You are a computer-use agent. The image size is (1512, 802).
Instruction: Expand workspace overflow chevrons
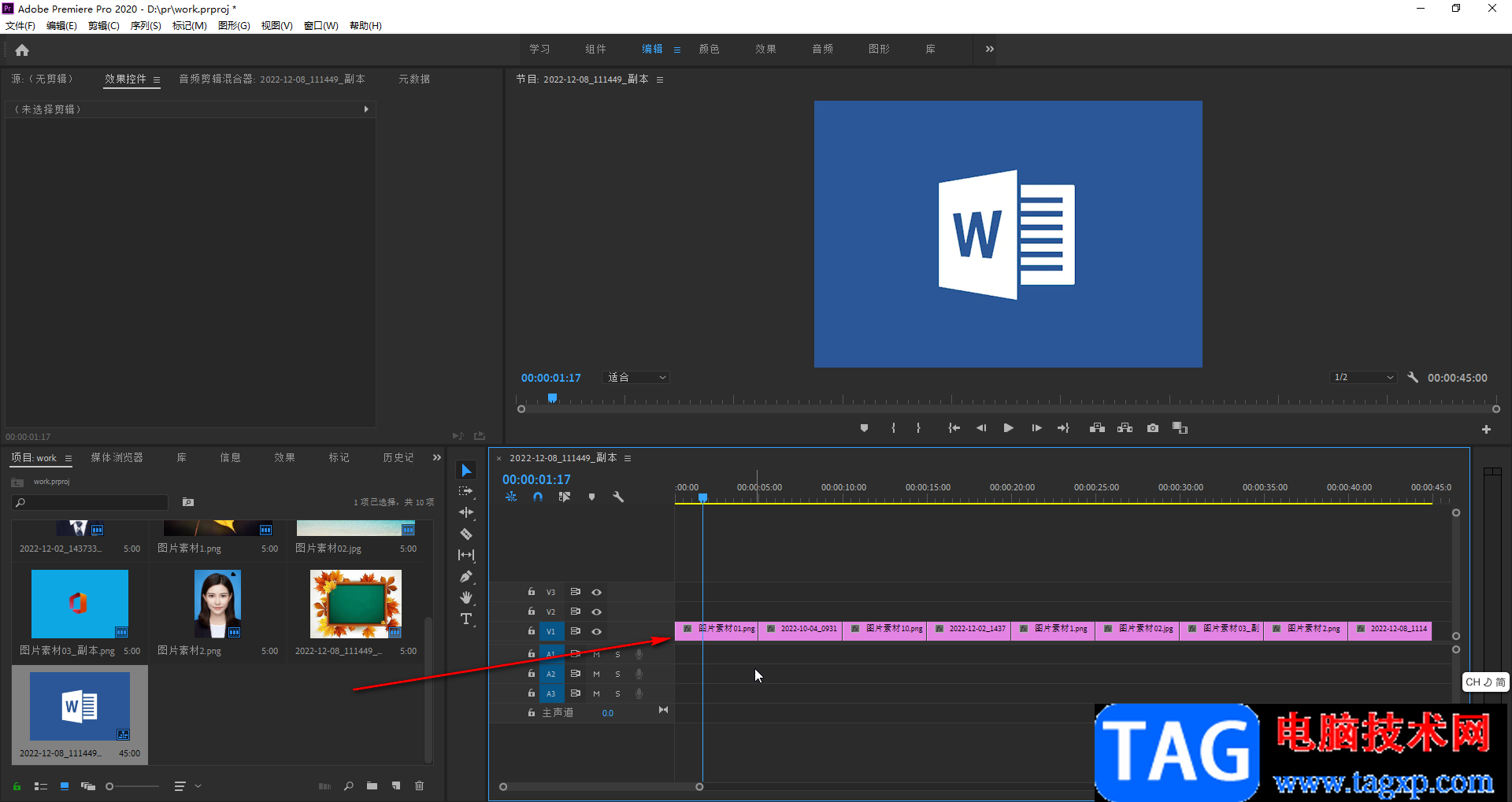click(x=990, y=49)
